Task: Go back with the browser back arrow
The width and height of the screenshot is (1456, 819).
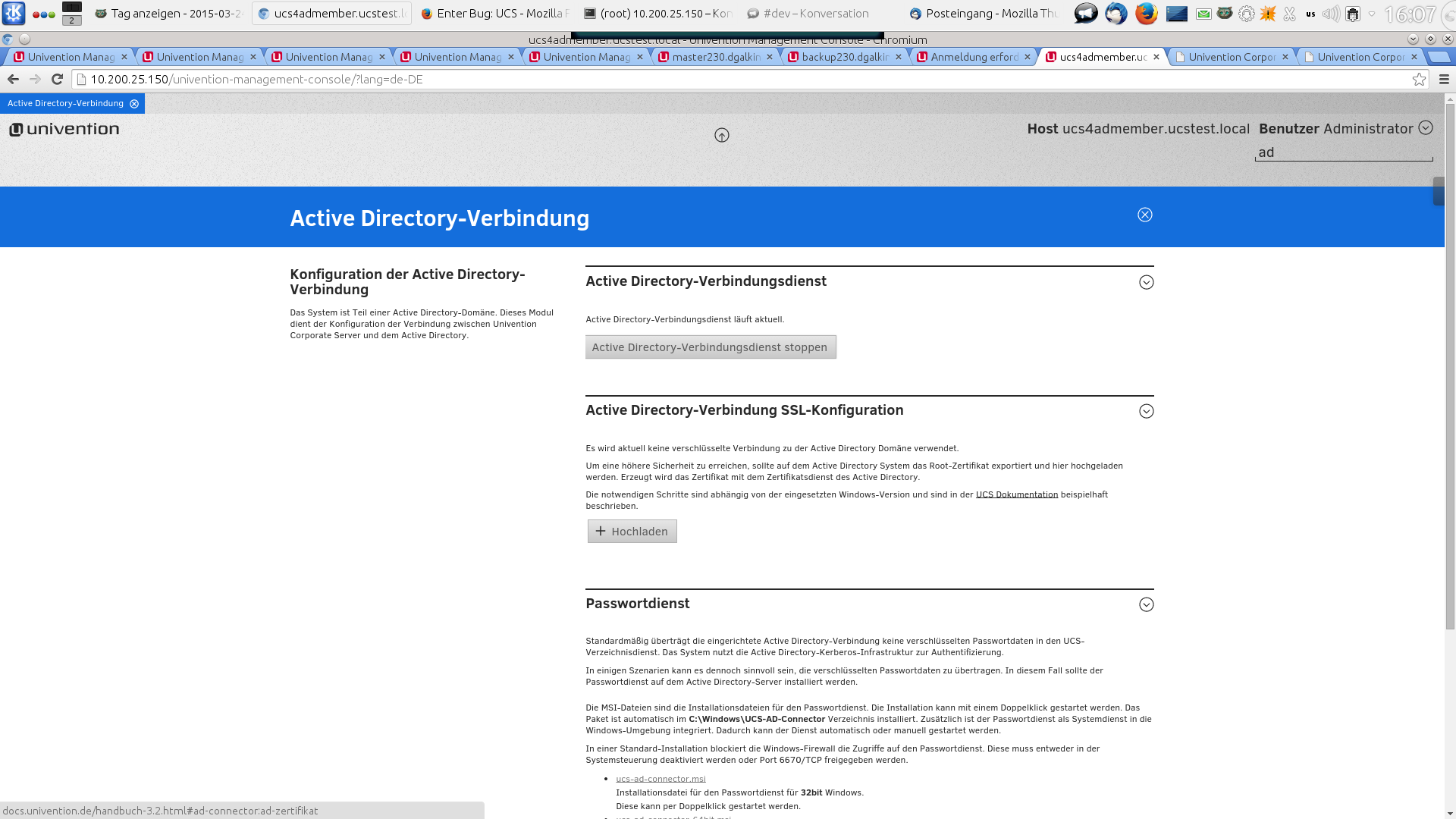Action: pos(13,79)
